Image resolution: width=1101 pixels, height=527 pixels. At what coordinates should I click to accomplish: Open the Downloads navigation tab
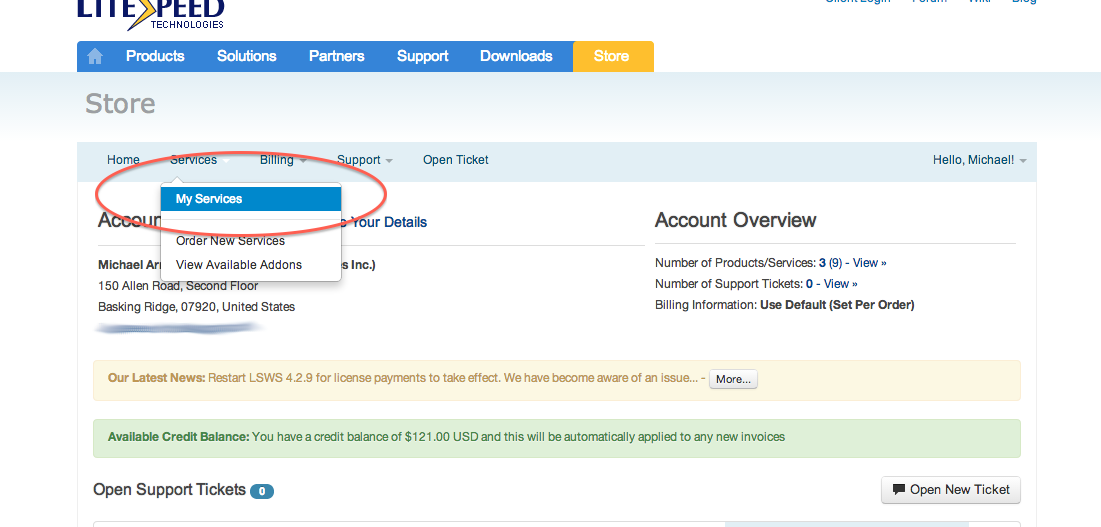[516, 56]
